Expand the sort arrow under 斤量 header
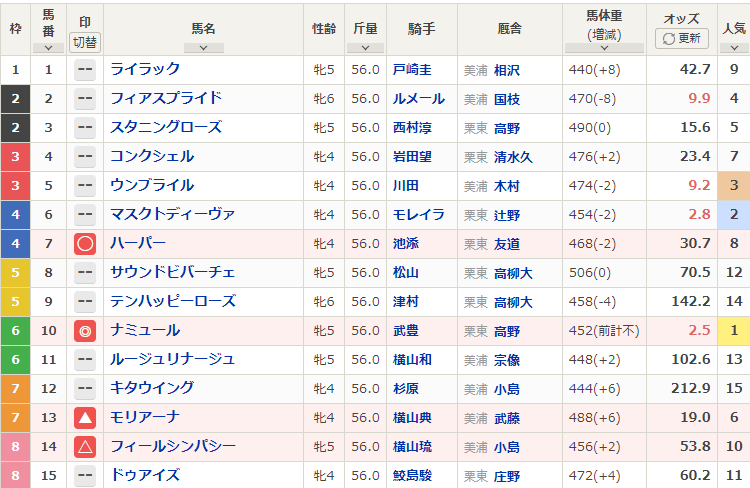 [365, 47]
